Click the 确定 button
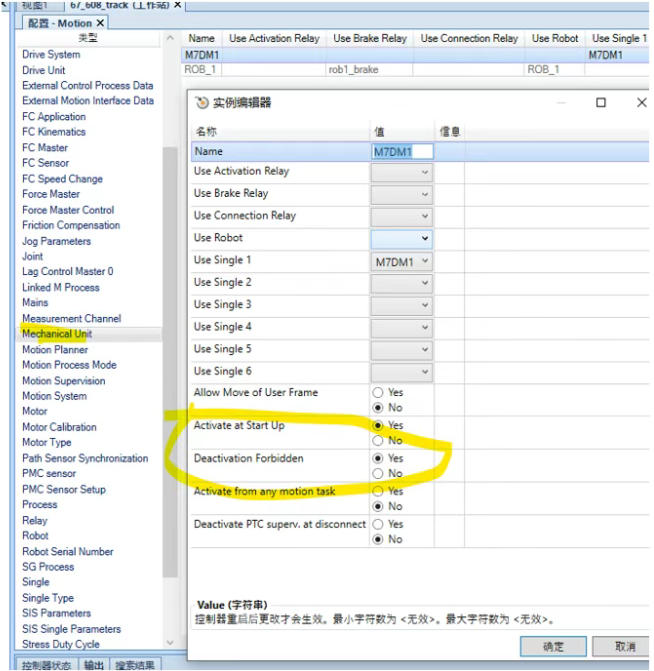 tap(553, 646)
